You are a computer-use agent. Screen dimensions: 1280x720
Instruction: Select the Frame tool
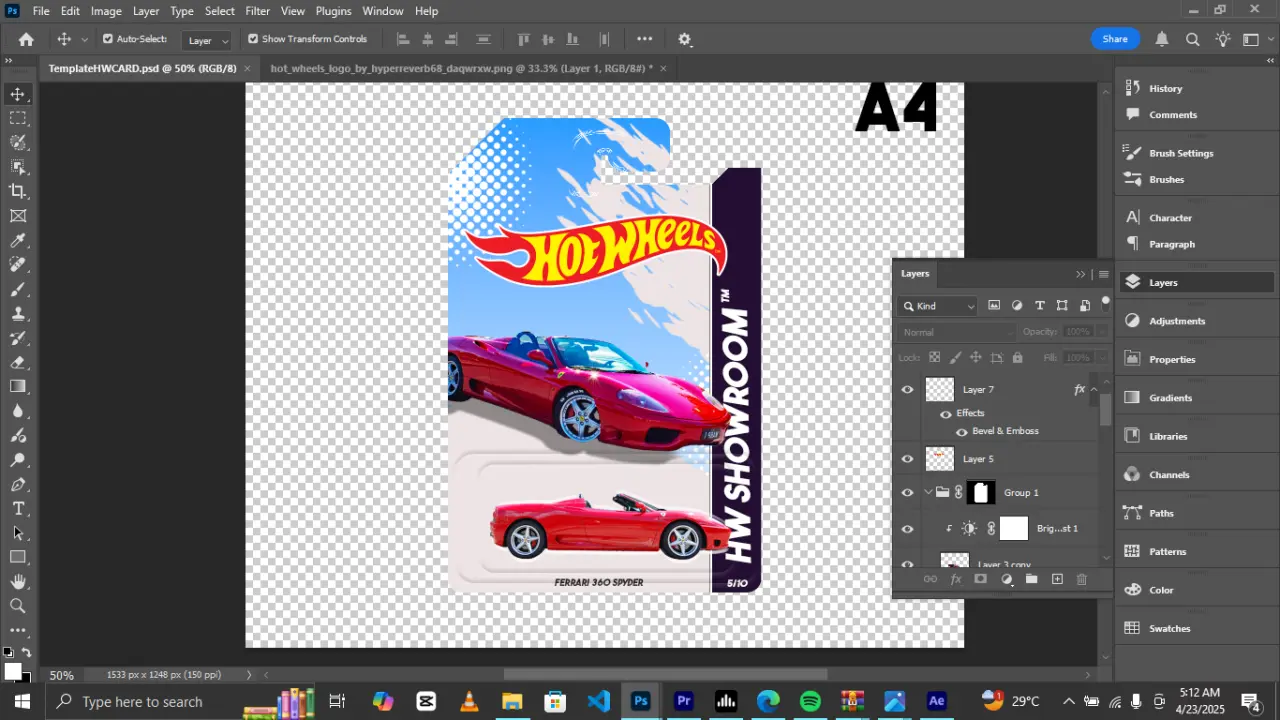tap(18, 216)
